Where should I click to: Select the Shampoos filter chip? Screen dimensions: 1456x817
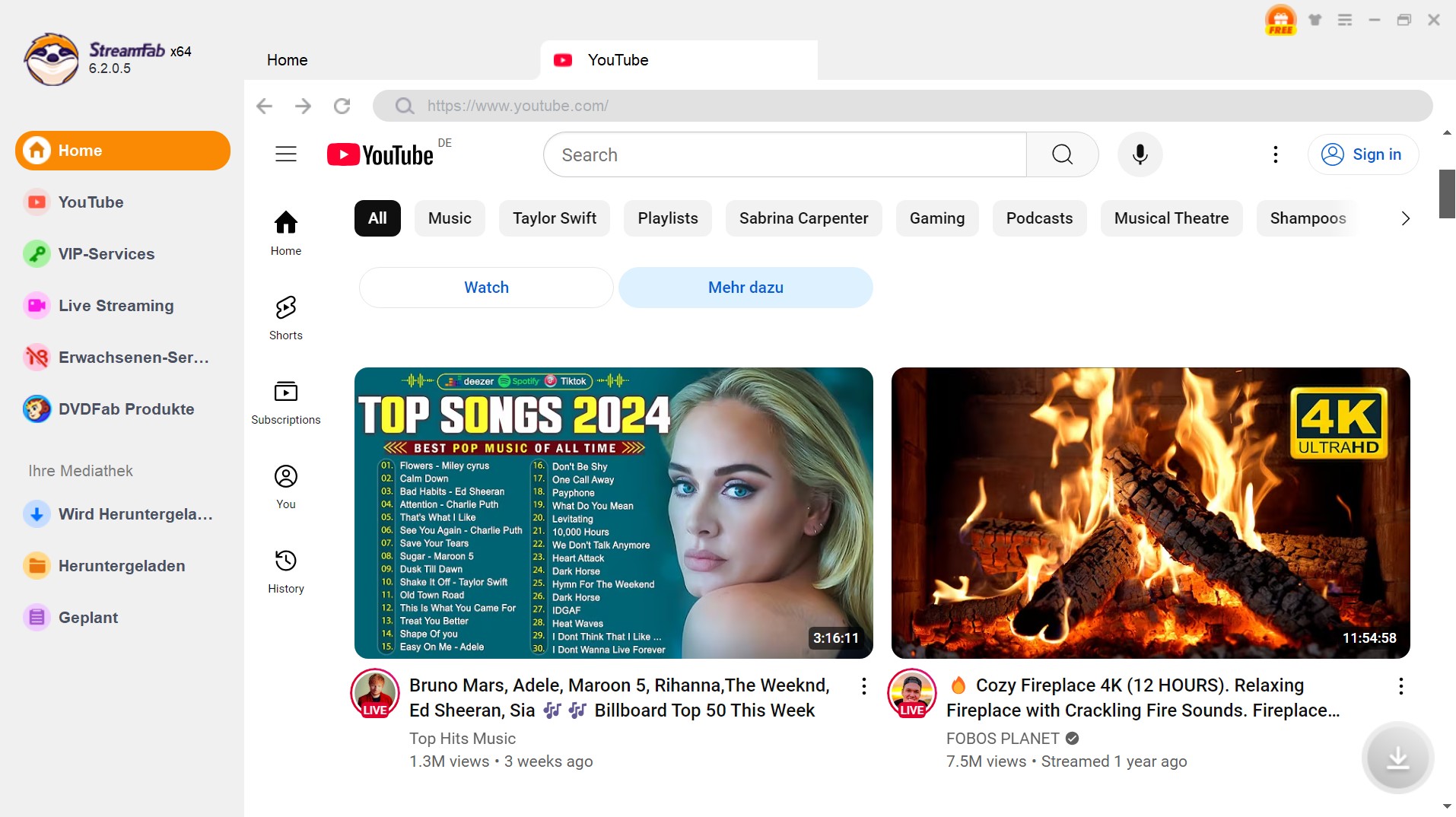click(1308, 218)
